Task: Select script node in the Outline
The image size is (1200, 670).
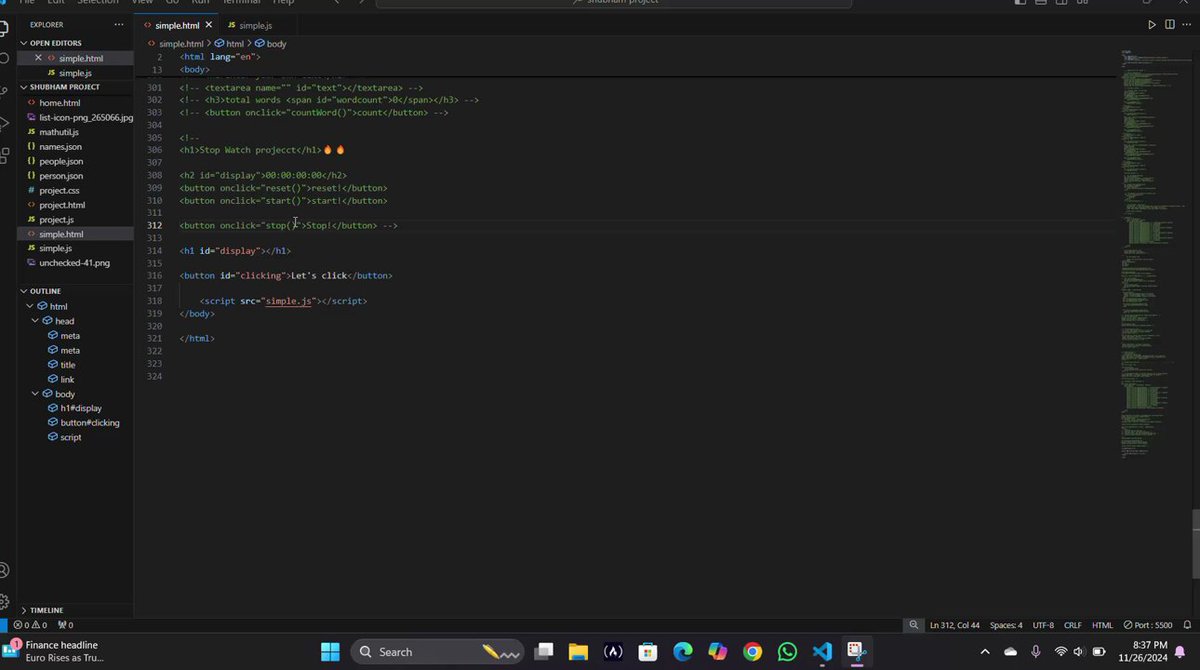Action: [x=71, y=437]
